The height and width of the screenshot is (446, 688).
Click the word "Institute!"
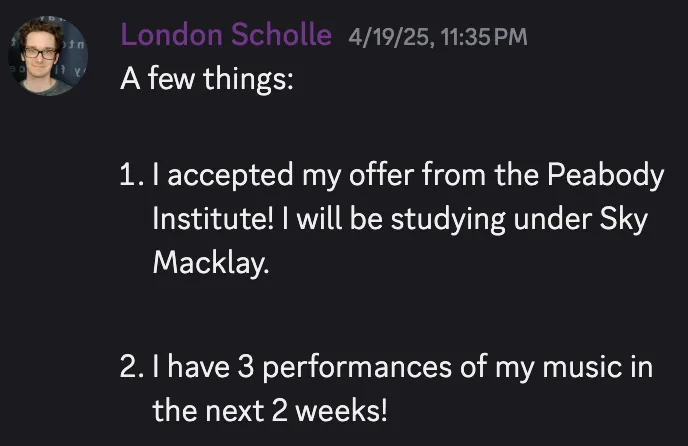[213, 219]
